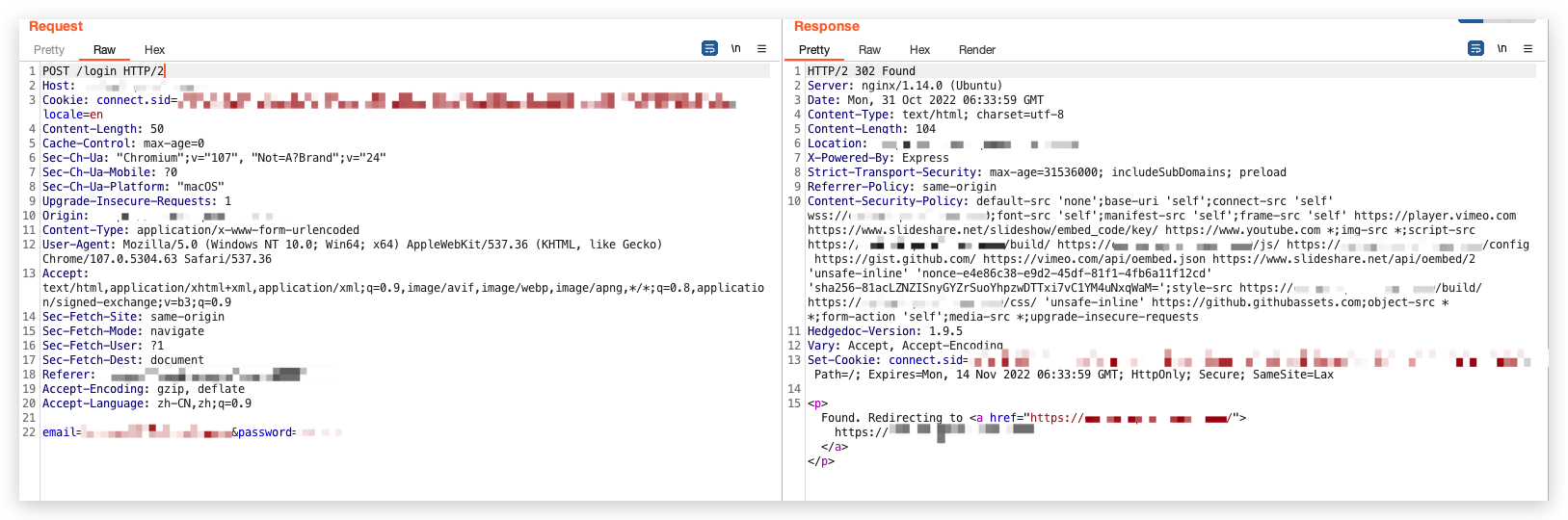This screenshot has width=1568, height=520.
Task: Open the Hex tab in Request pane
Action: point(154,50)
